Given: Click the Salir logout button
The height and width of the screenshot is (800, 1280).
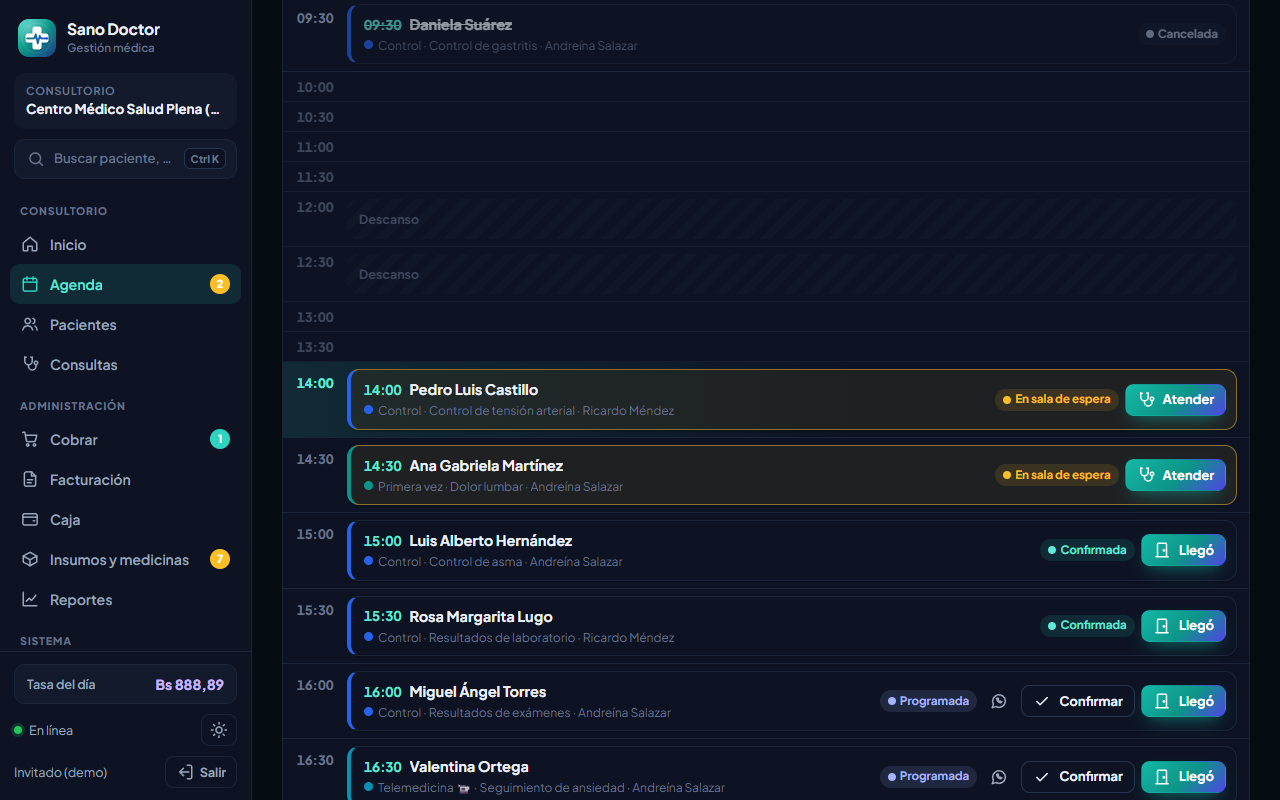Looking at the screenshot, I should 201,772.
